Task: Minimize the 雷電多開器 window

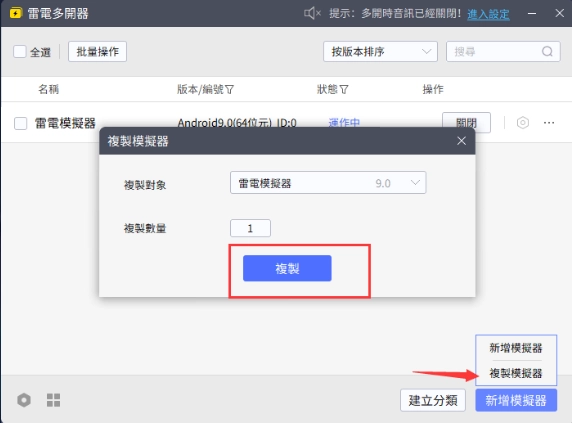Action: click(x=532, y=13)
